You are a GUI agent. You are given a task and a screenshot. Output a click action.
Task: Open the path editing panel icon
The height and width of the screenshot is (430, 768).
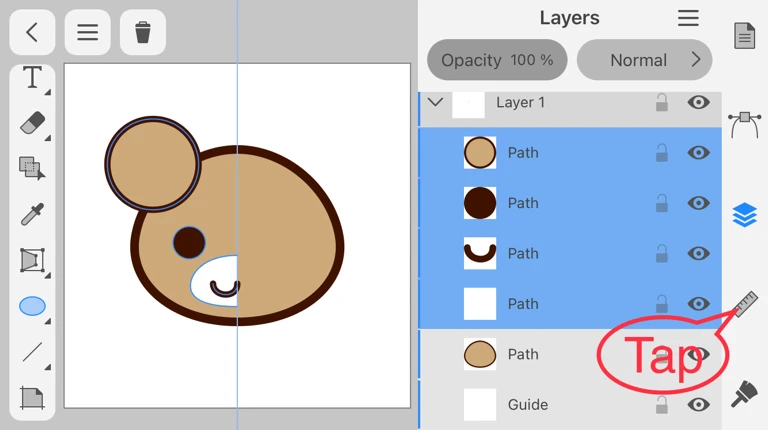click(744, 125)
